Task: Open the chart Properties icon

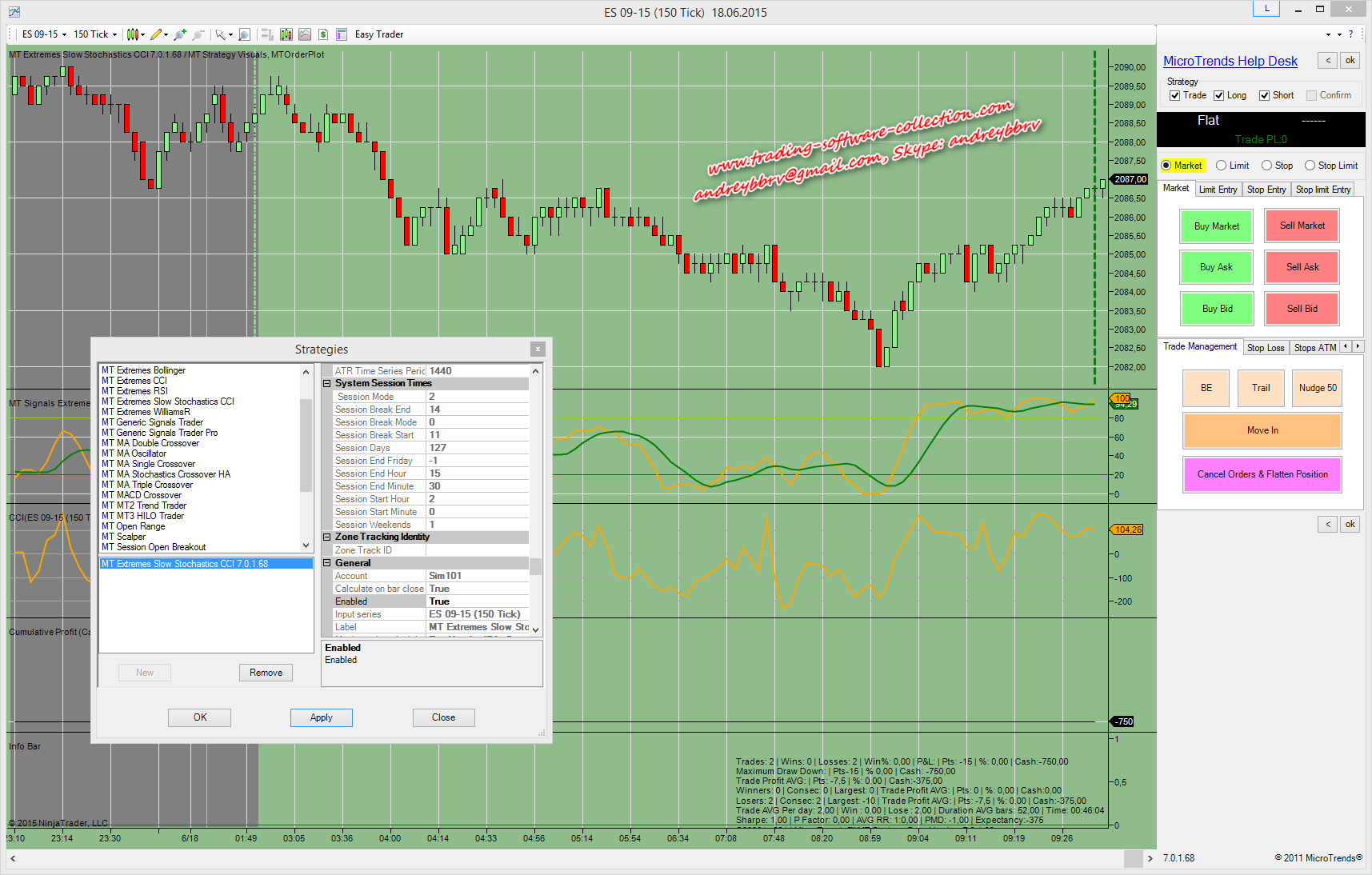Action: pyautogui.click(x=342, y=34)
